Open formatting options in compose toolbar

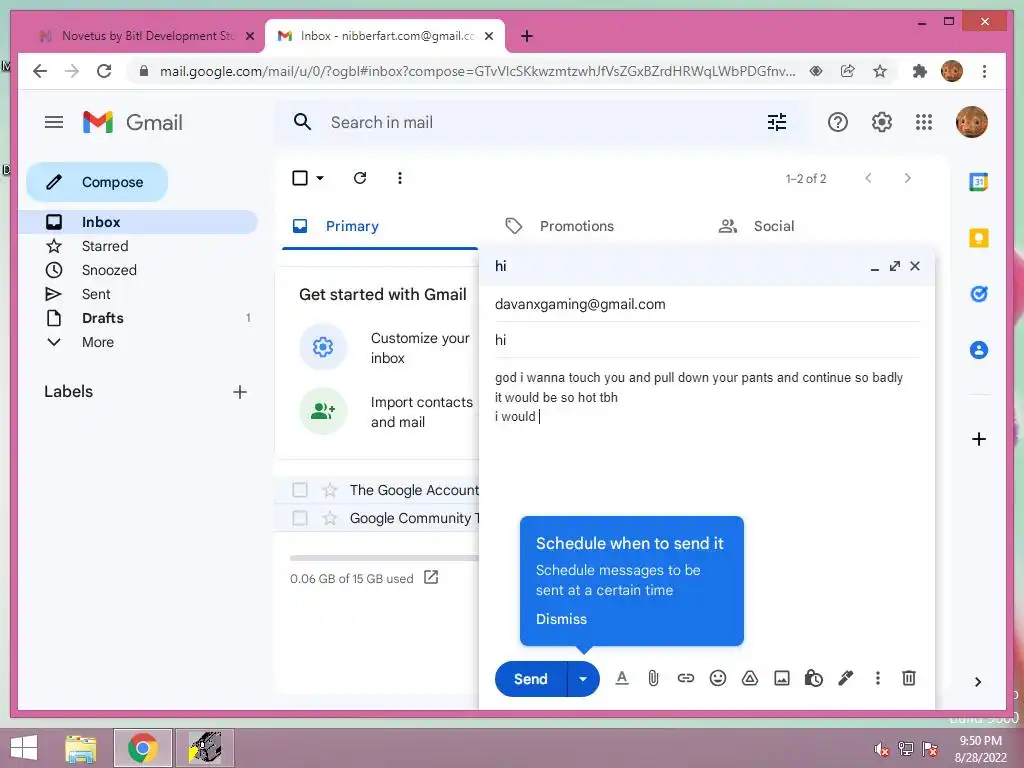click(622, 679)
